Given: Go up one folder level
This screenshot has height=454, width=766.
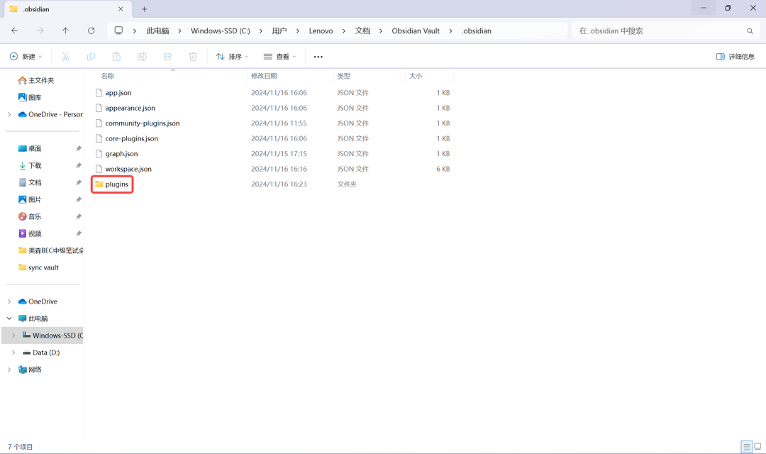Looking at the screenshot, I should pyautogui.click(x=65, y=30).
